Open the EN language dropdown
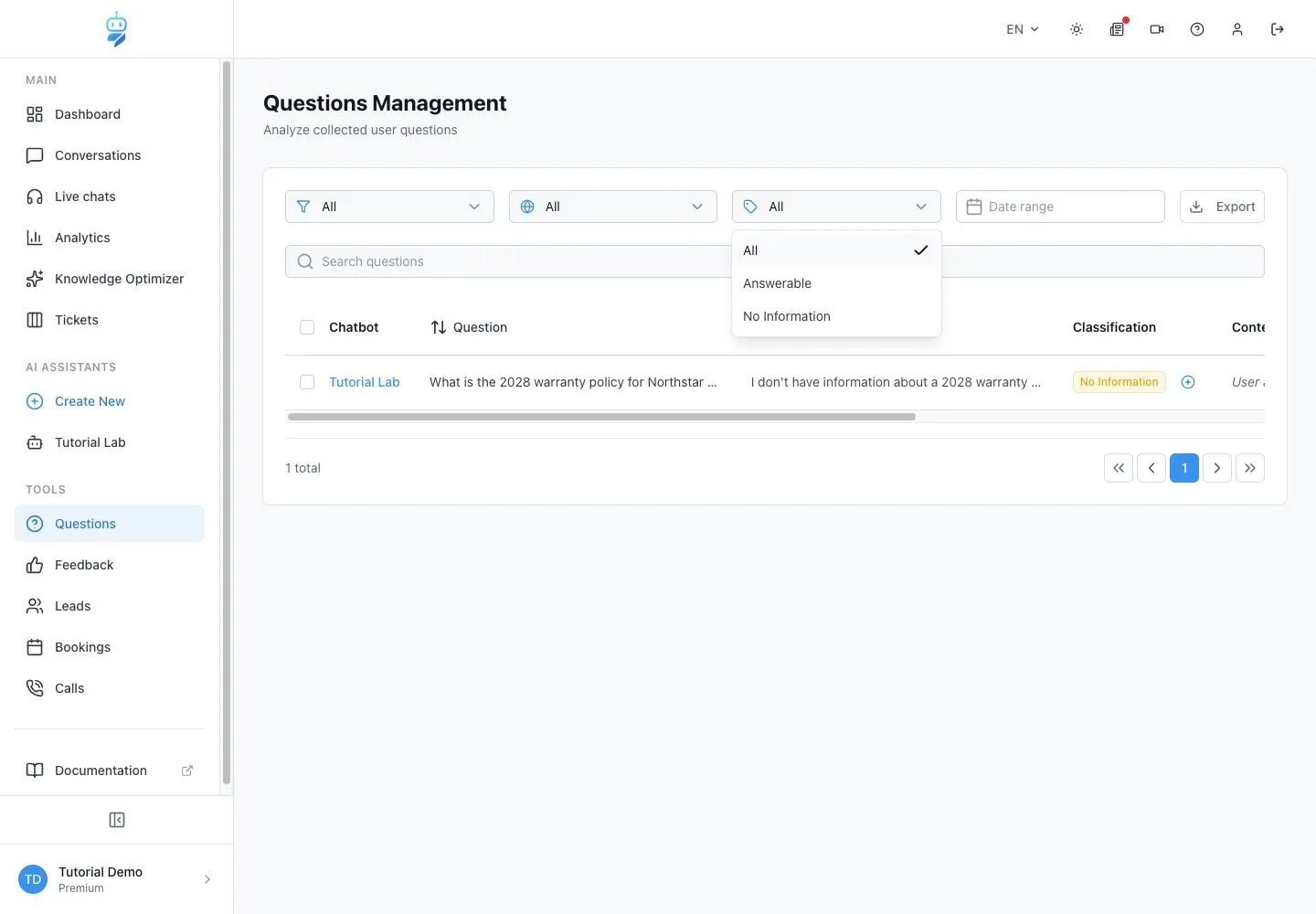Viewport: 1316px width, 914px height. (1023, 29)
